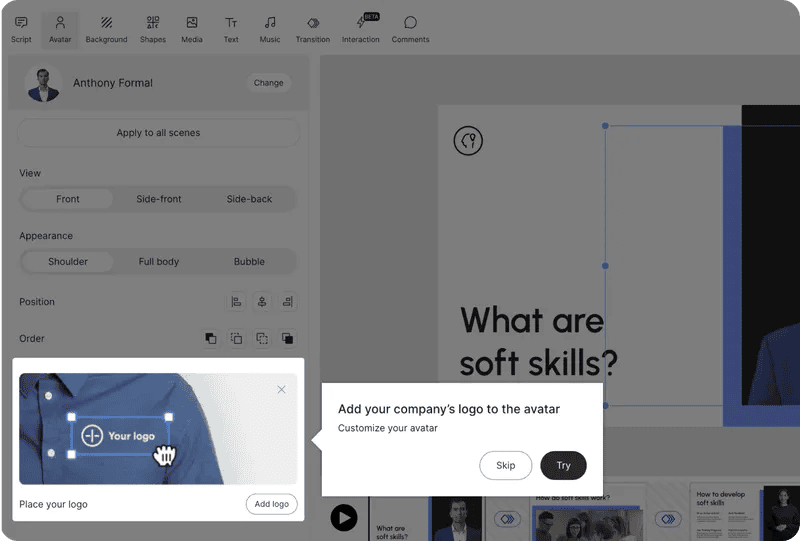Open the Music panel
This screenshot has width=800, height=541.
click(270, 29)
